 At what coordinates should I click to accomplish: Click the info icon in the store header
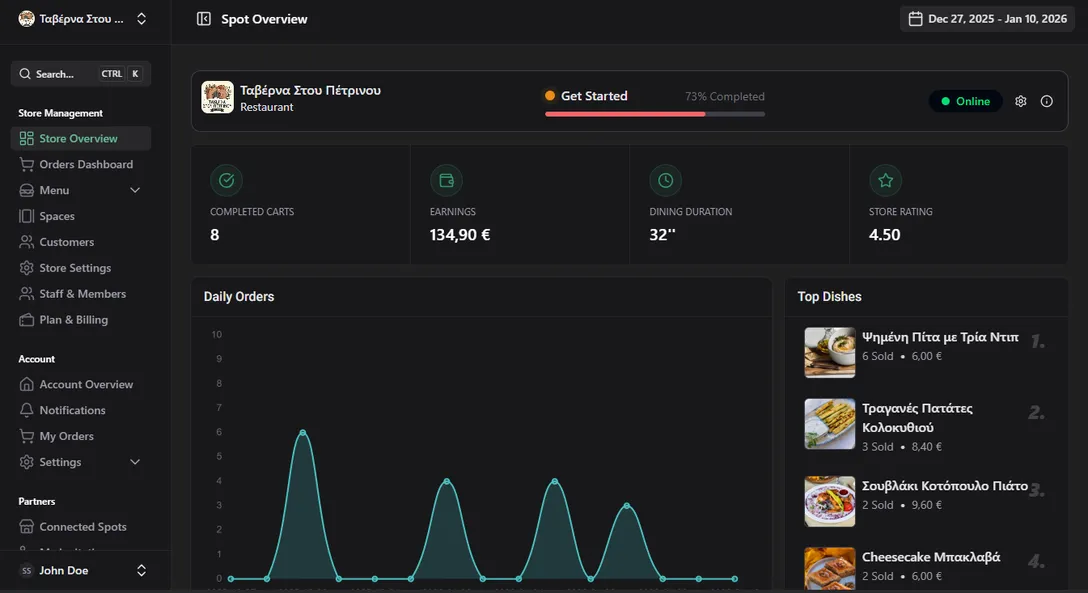1046,101
